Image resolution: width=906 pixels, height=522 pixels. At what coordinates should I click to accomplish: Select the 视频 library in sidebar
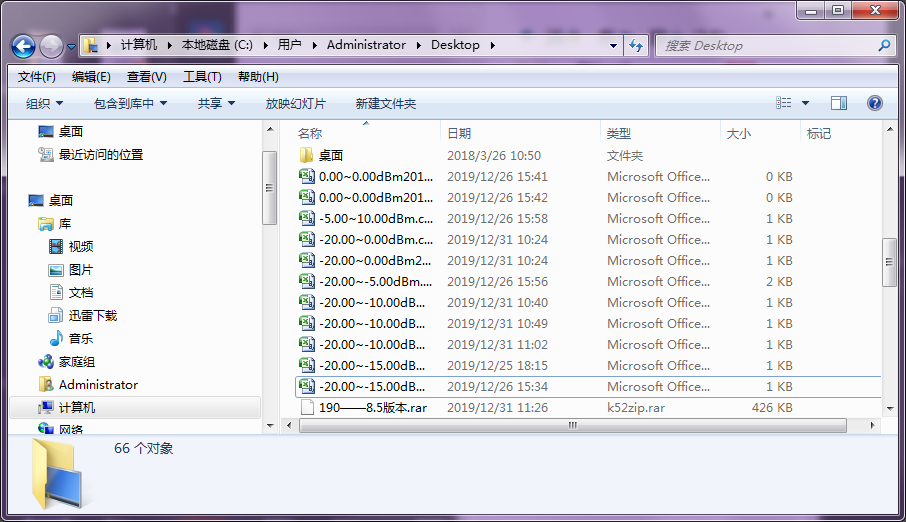[x=80, y=247]
